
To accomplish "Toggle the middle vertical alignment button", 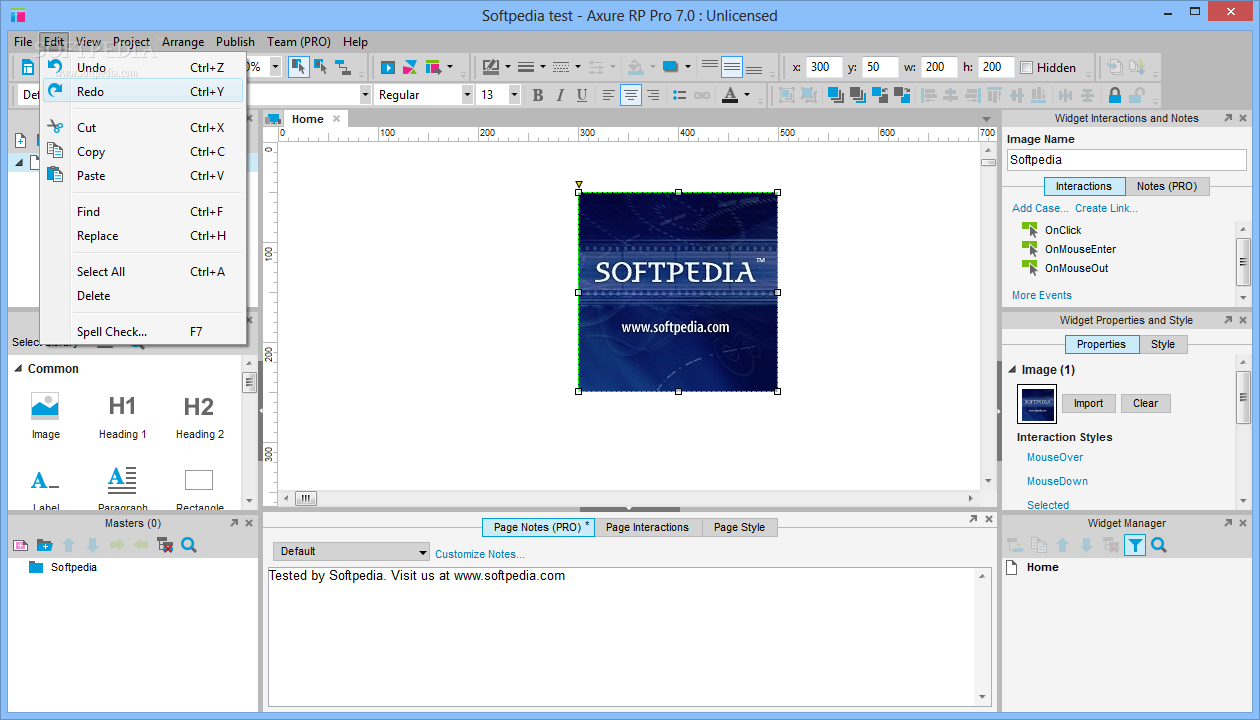I will (x=732, y=67).
